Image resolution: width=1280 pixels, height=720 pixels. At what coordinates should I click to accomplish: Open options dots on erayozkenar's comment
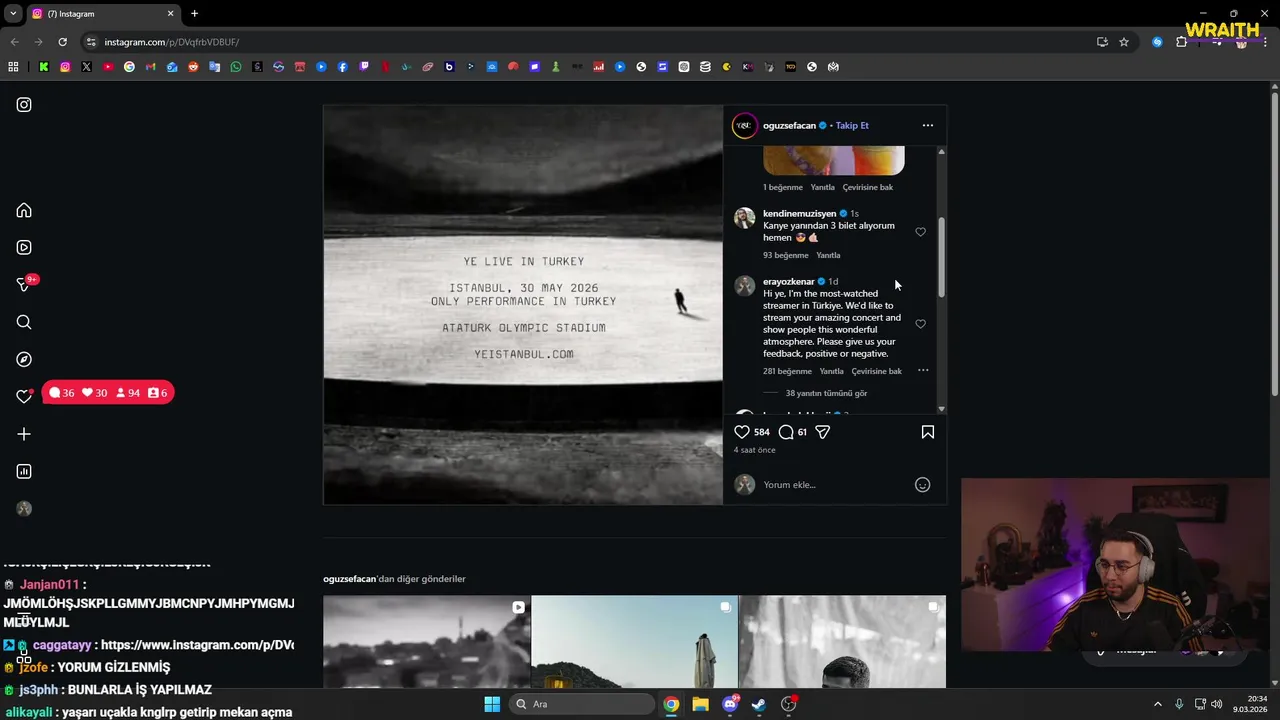(923, 371)
